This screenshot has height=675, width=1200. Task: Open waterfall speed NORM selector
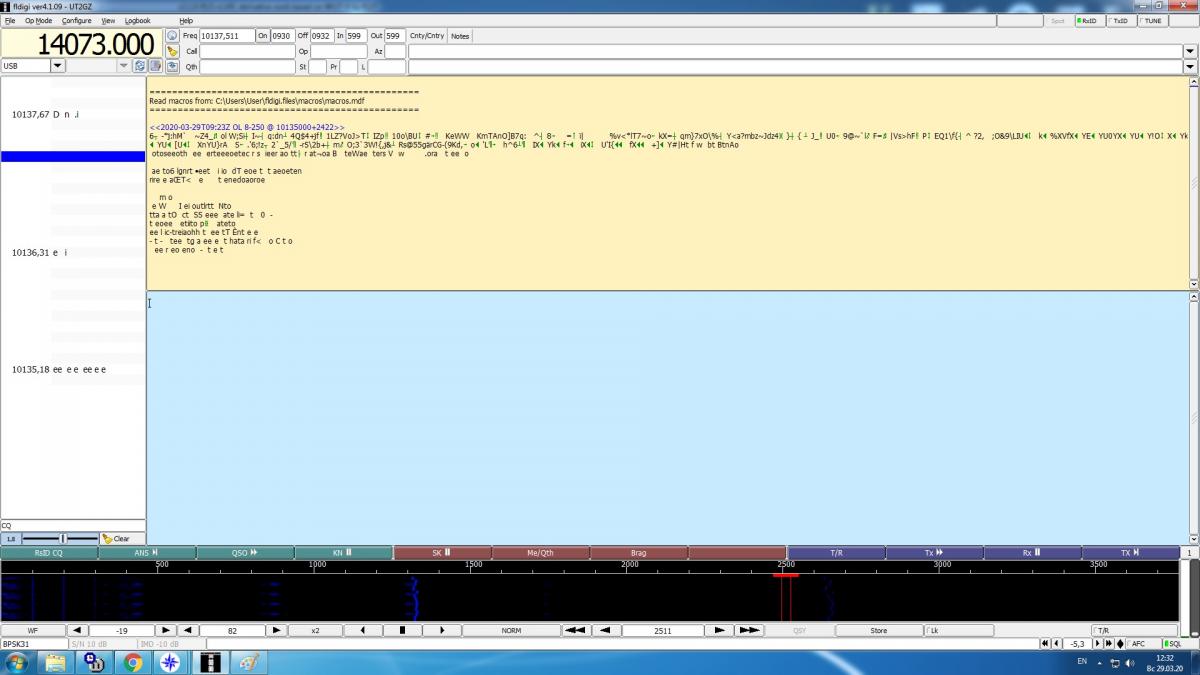pos(511,631)
